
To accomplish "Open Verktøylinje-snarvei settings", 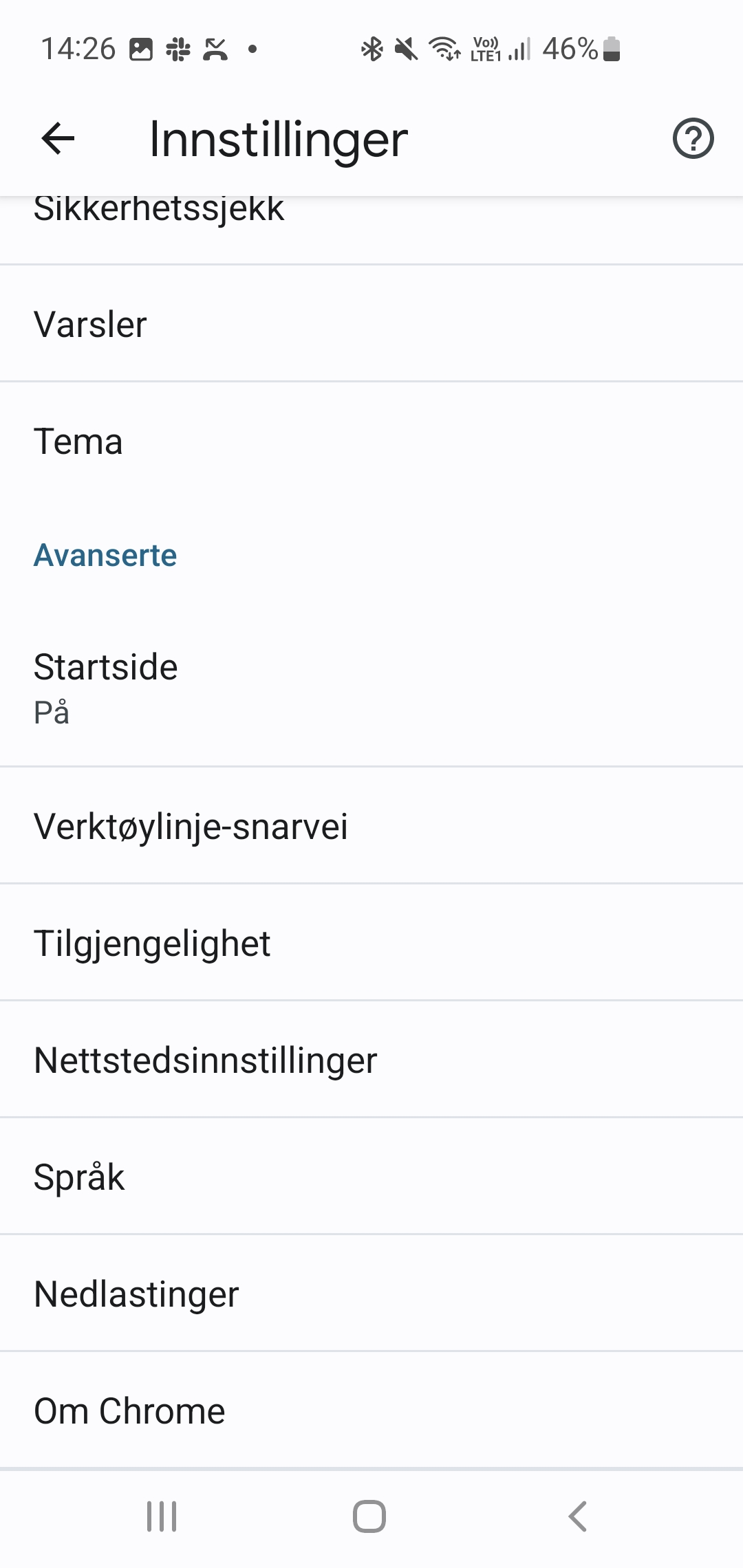I will pyautogui.click(x=371, y=826).
